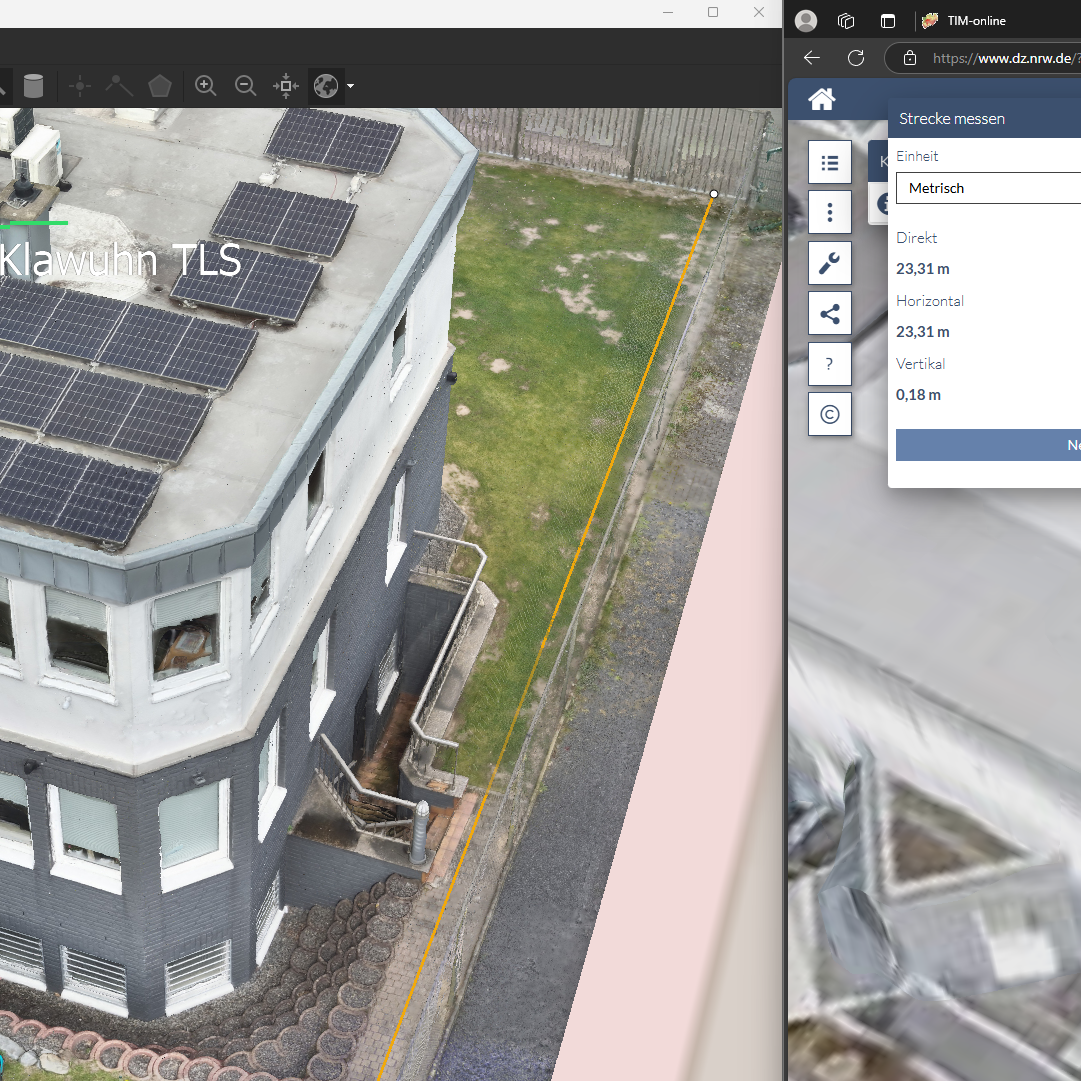Click the Direkt value 23,31 m
Screen dimensions: 1081x1081
point(923,269)
